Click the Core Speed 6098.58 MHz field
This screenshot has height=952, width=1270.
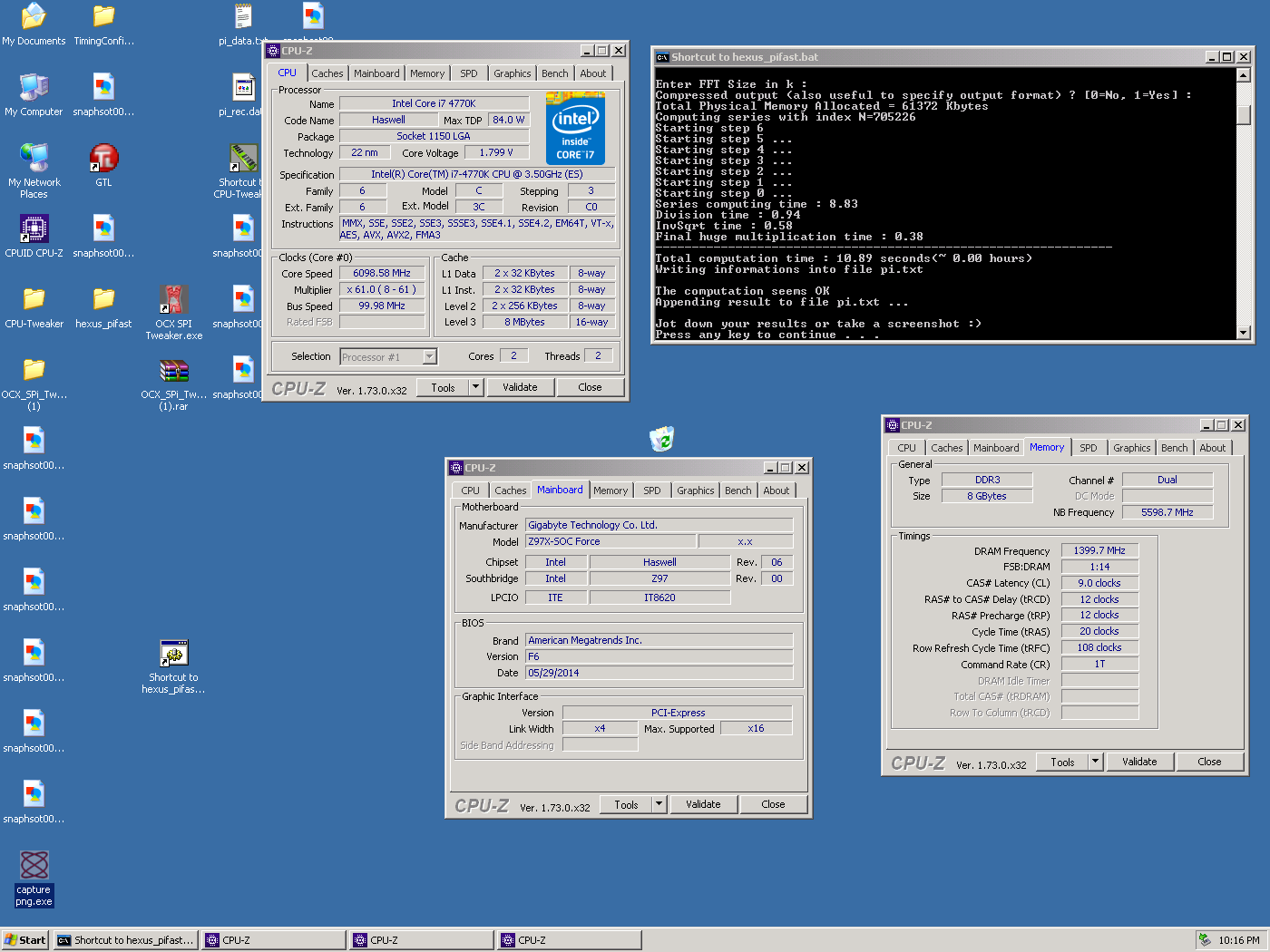coord(382,273)
